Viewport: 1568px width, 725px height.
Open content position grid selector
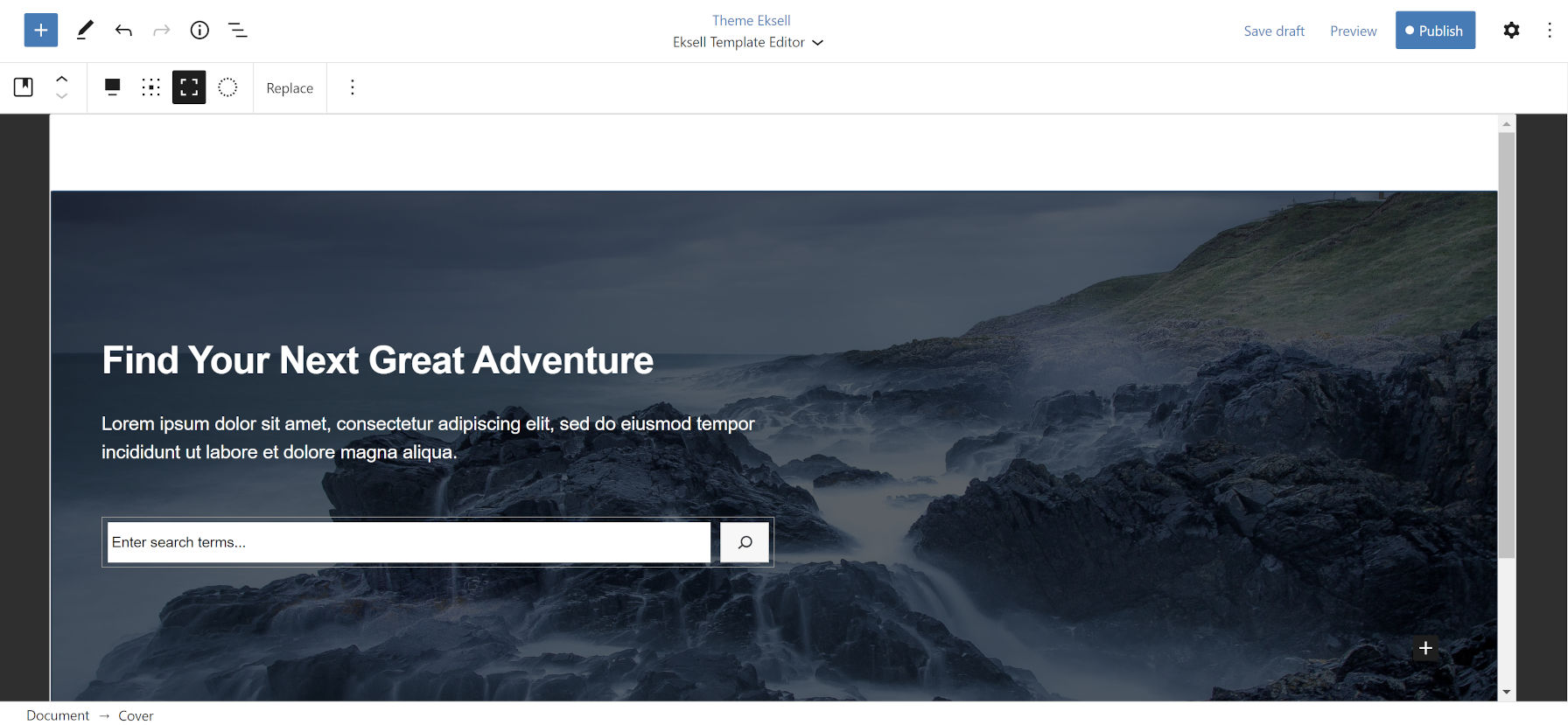point(150,87)
